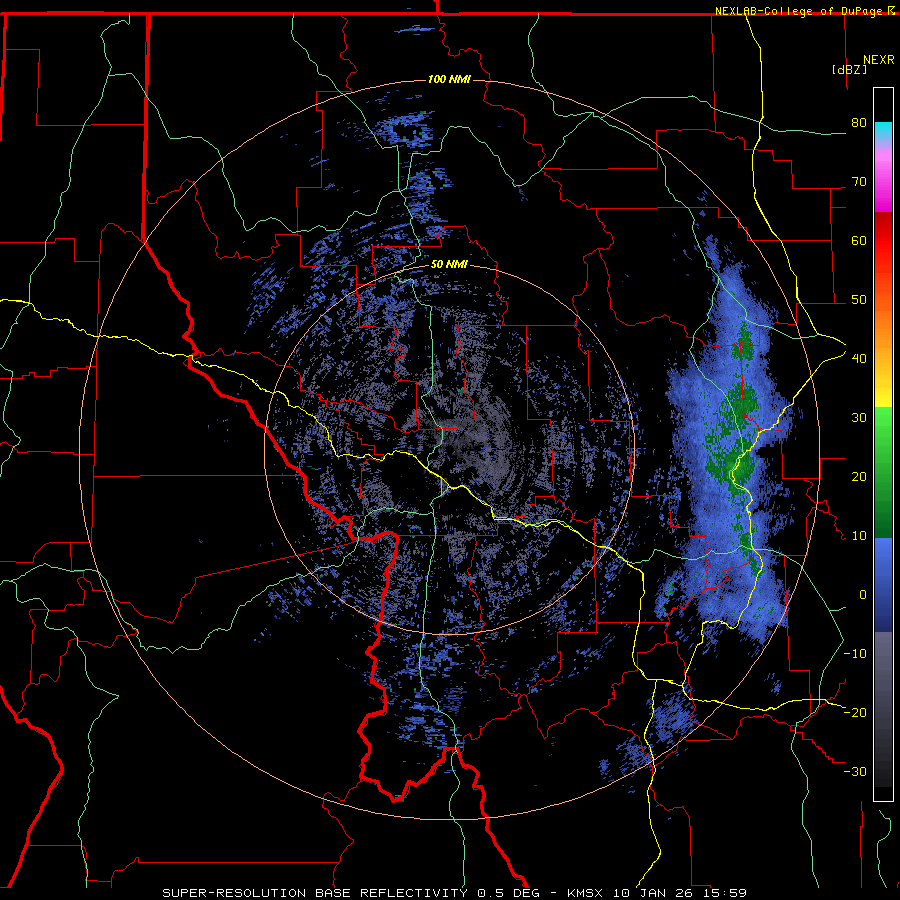Image resolution: width=900 pixels, height=900 pixels.
Task: Click the 0 value on dBZ scale
Action: (x=863, y=595)
